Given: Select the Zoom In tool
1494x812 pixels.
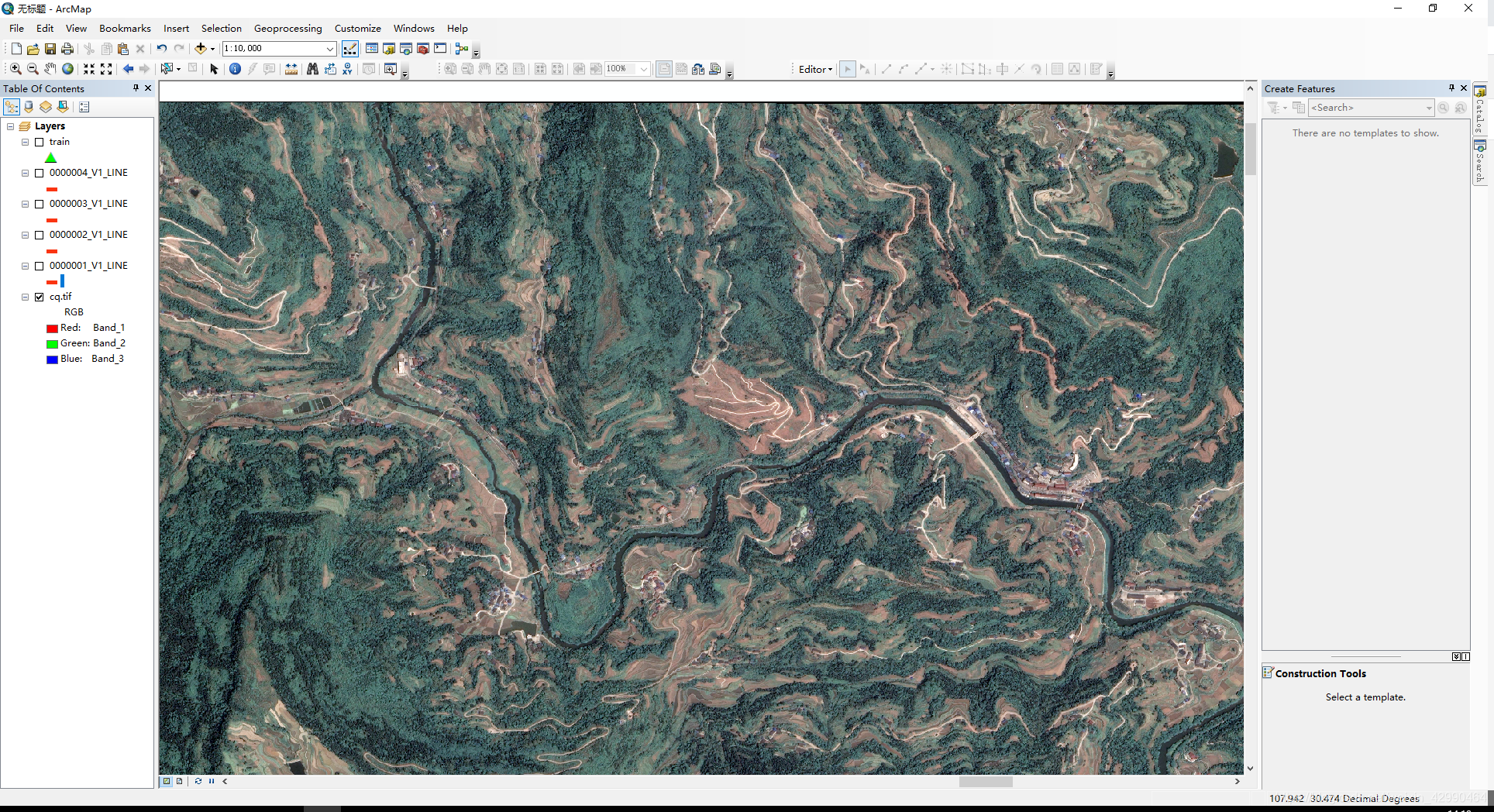Looking at the screenshot, I should pyautogui.click(x=15, y=69).
